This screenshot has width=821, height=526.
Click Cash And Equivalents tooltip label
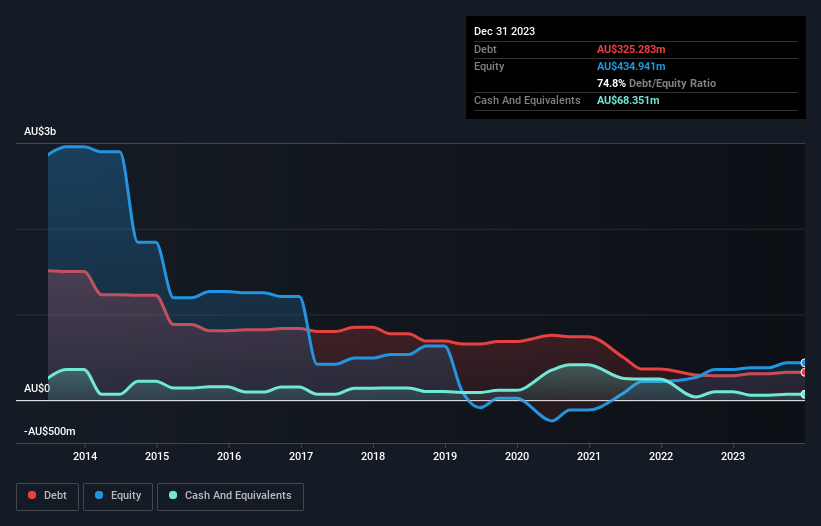pyautogui.click(x=527, y=100)
